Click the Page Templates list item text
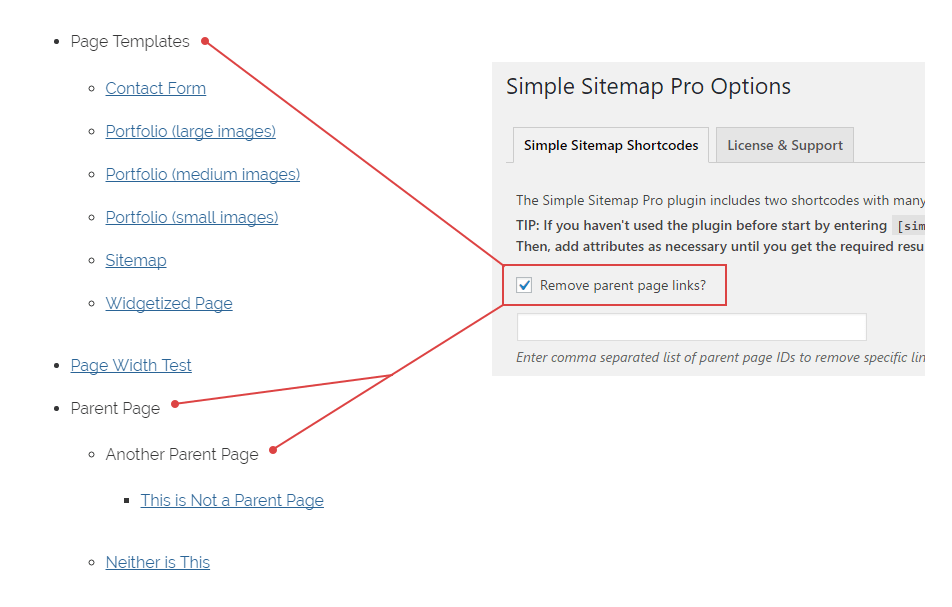952x607 pixels. pyautogui.click(x=130, y=41)
